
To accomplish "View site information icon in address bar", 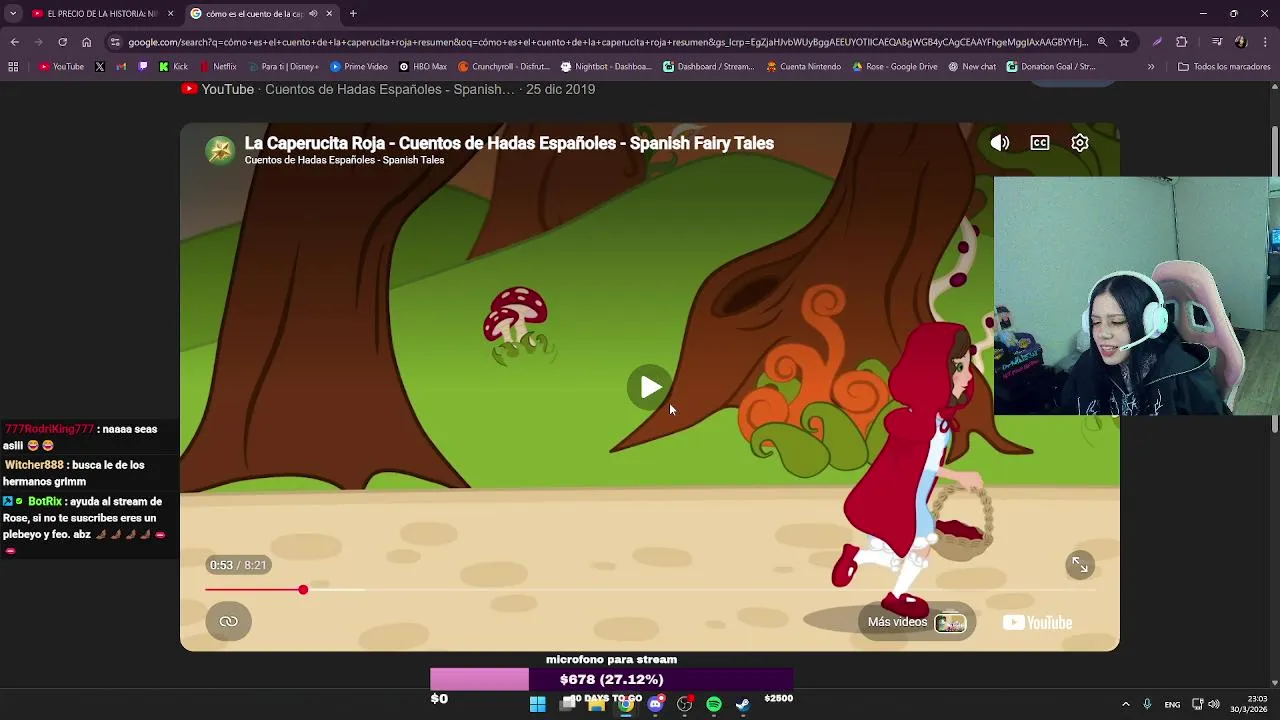I will coord(115,42).
